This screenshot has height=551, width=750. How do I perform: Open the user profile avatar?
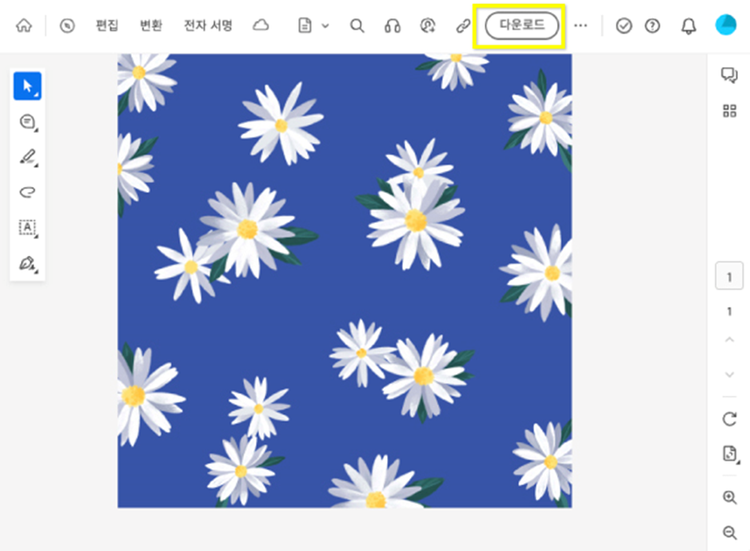[726, 25]
